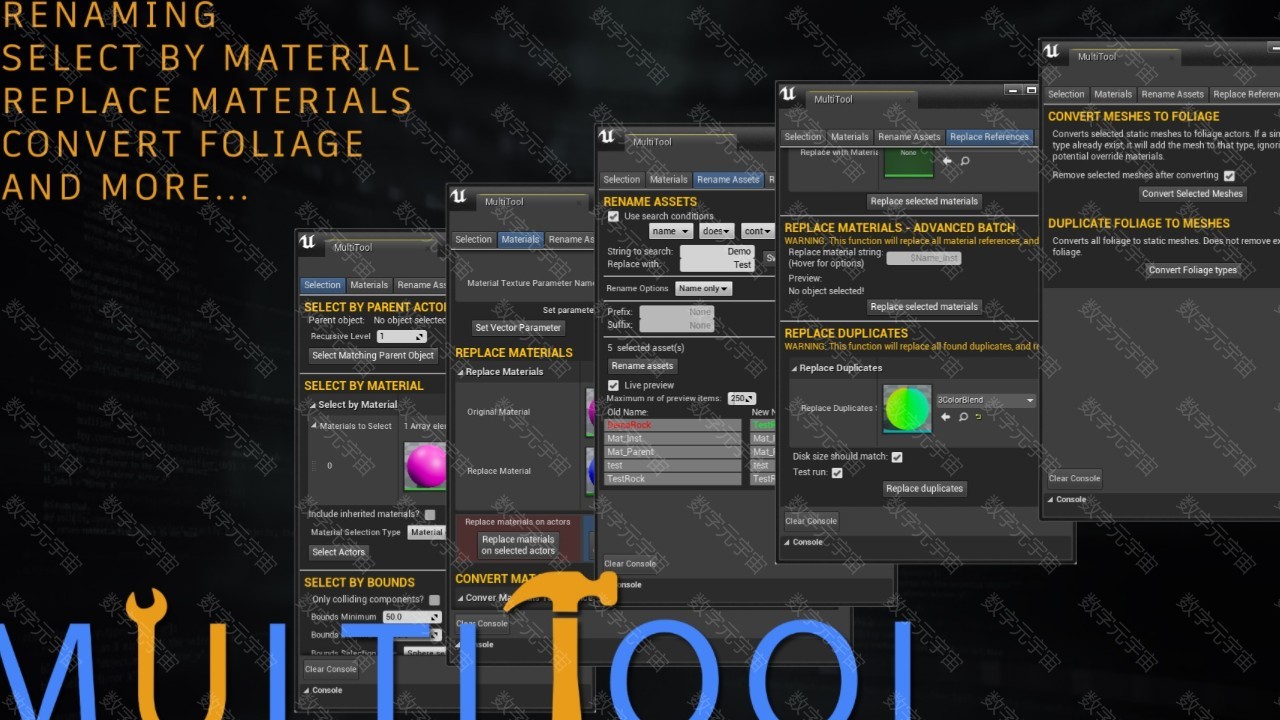
Task: Open Rename Options 'Name only' dropdown
Action: point(704,289)
